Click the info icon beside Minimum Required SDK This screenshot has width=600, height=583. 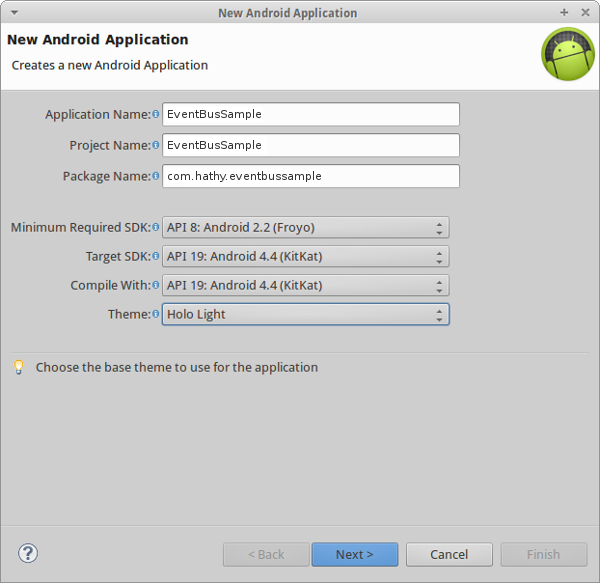[155, 227]
